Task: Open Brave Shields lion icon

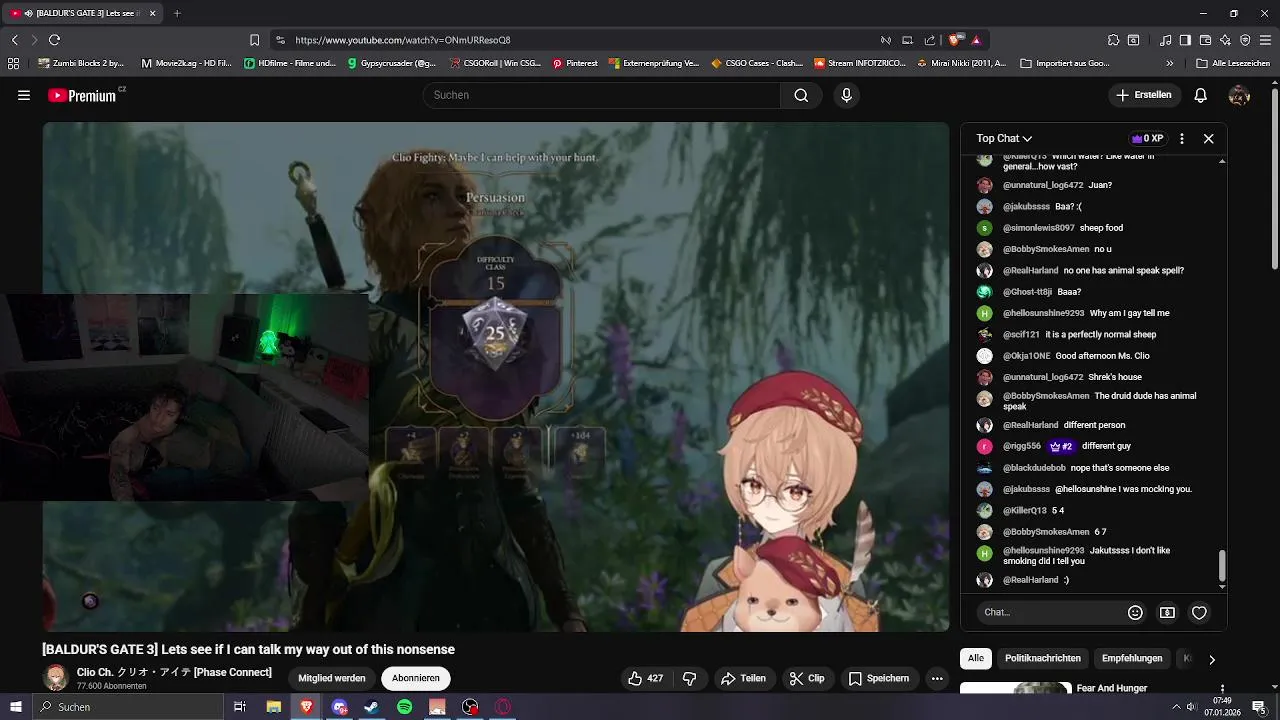Action: point(955,40)
